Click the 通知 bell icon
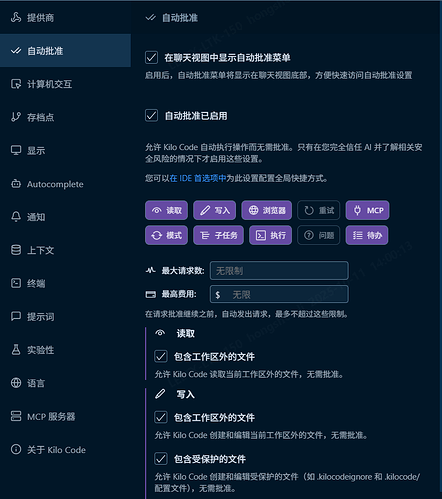Viewport: 442px width, 499px height. pos(16,217)
